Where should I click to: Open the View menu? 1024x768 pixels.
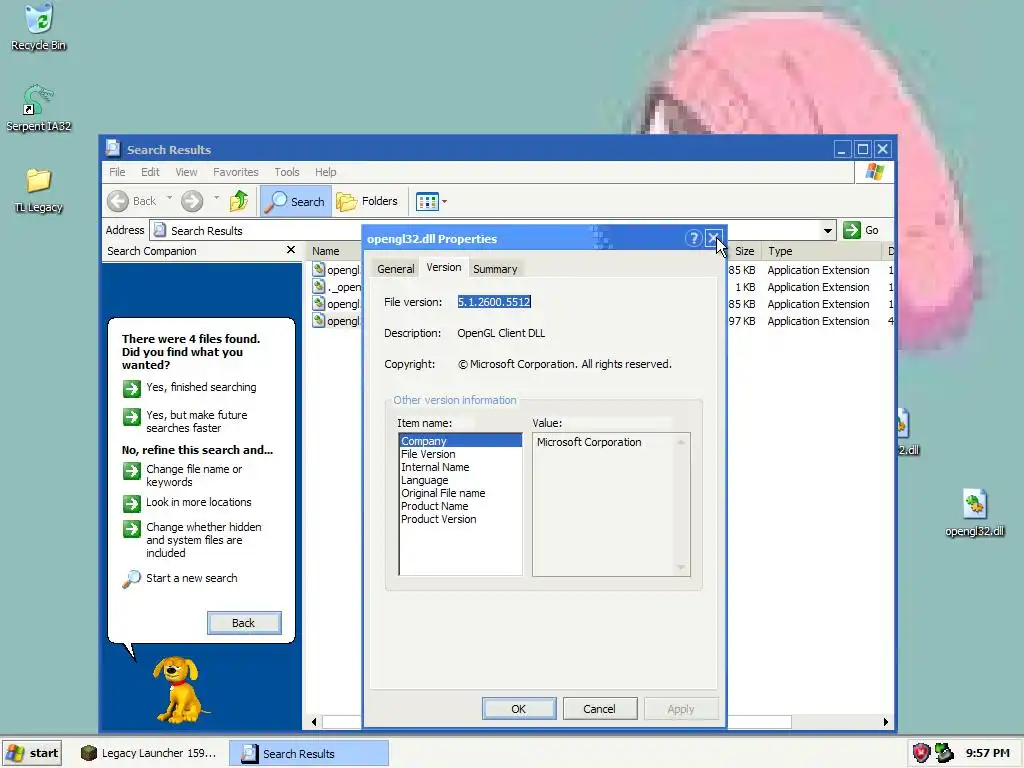tap(186, 172)
